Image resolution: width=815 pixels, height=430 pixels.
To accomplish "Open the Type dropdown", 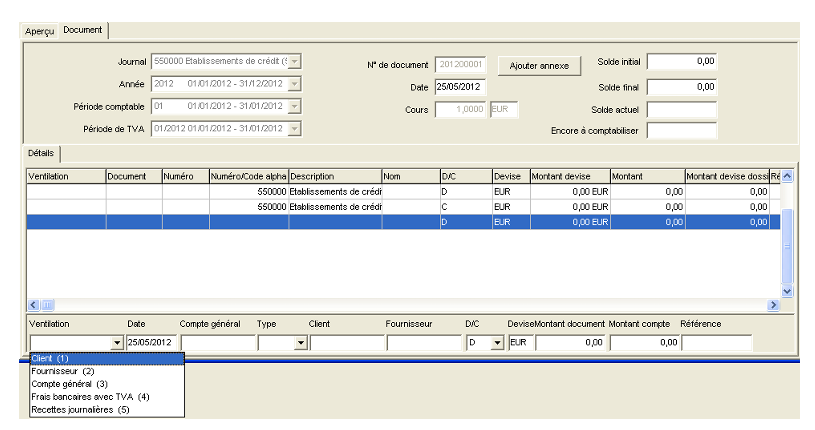I will coord(301,343).
